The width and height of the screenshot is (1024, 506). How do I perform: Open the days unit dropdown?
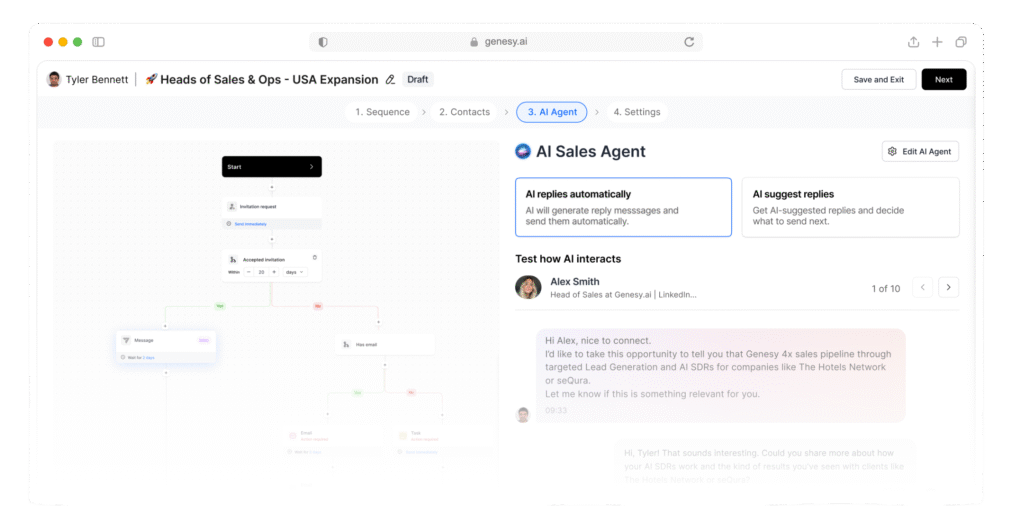click(x=294, y=272)
